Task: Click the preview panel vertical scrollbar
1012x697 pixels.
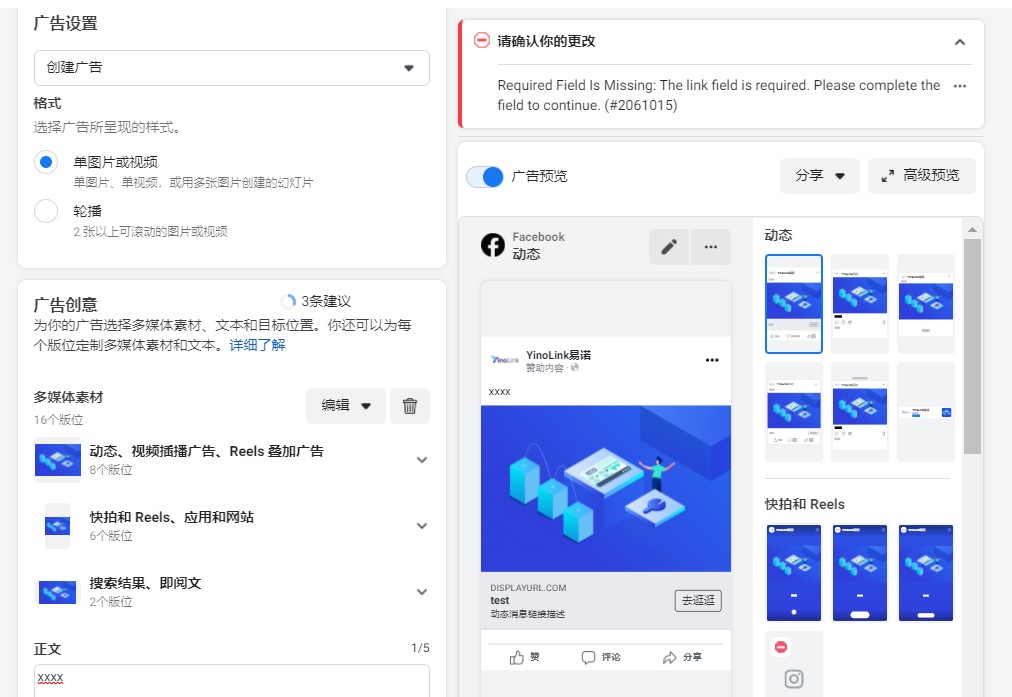Action: click(x=972, y=347)
